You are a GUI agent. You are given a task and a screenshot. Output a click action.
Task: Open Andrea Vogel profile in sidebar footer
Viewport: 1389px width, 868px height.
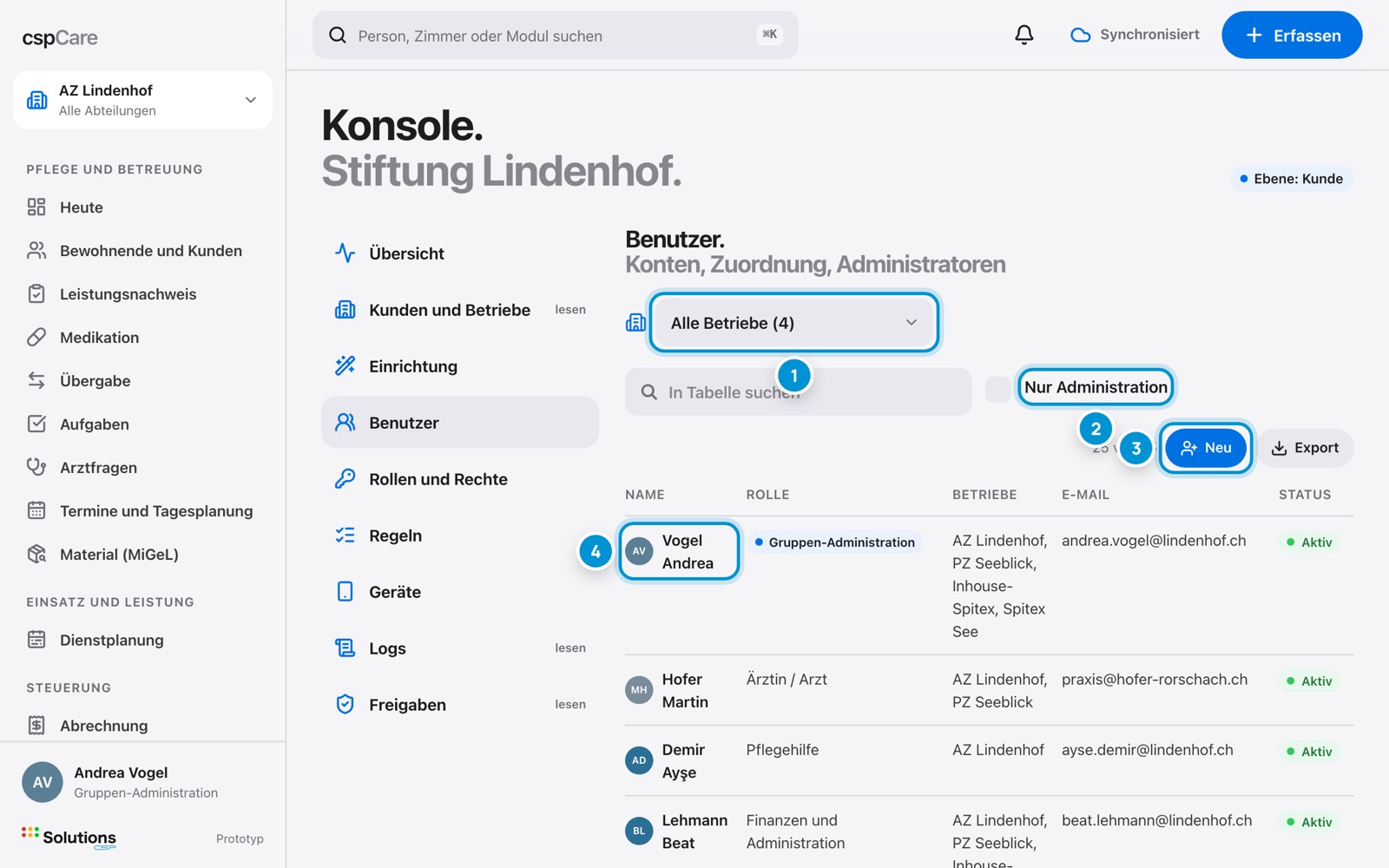click(x=143, y=782)
